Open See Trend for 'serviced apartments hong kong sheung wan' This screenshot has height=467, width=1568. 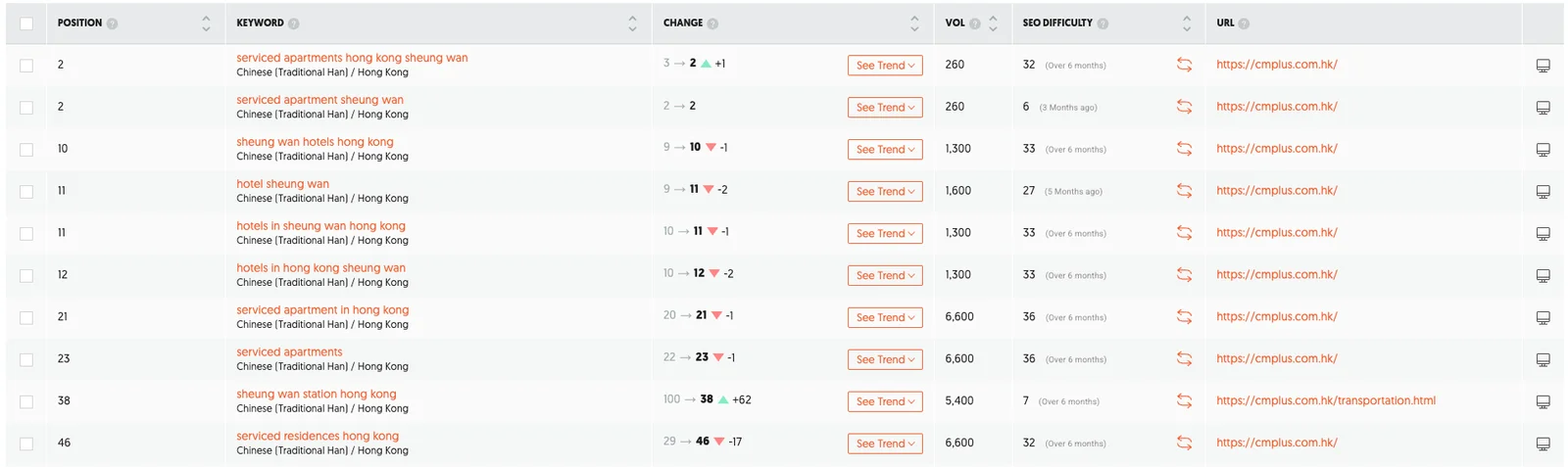pyautogui.click(x=885, y=66)
